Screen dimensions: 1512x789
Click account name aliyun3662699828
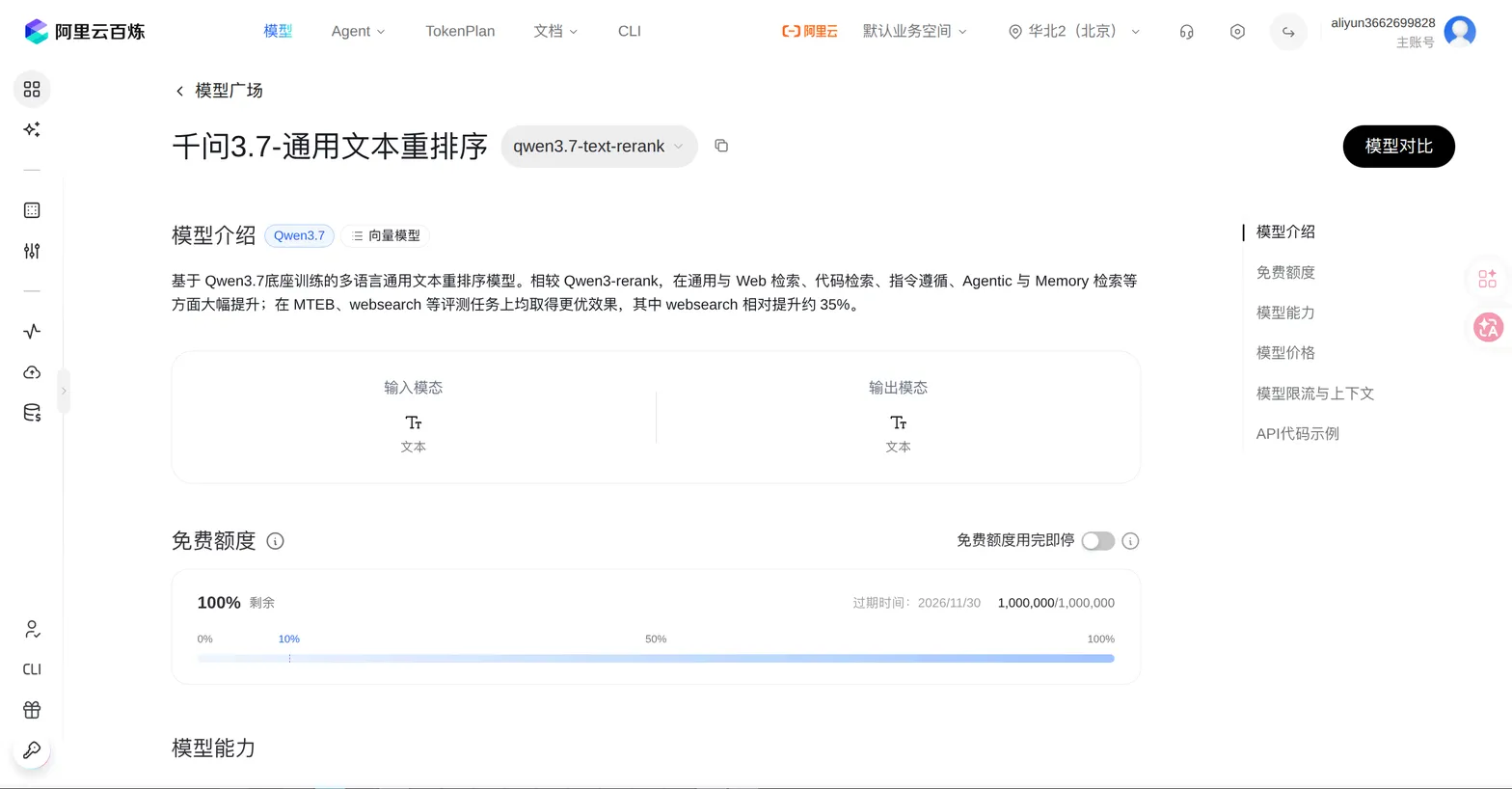pyautogui.click(x=1383, y=23)
